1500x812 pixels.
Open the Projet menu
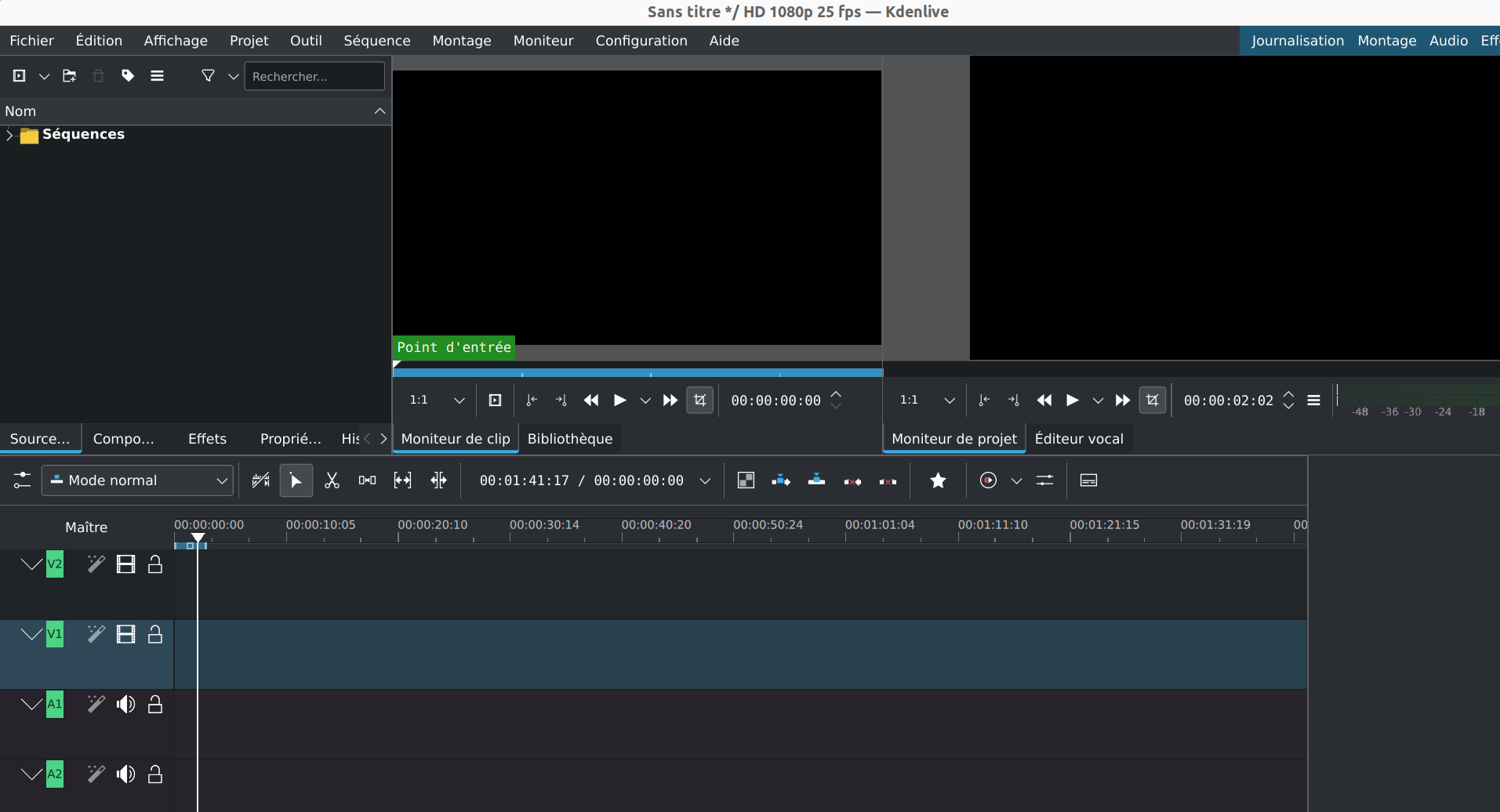click(x=249, y=41)
